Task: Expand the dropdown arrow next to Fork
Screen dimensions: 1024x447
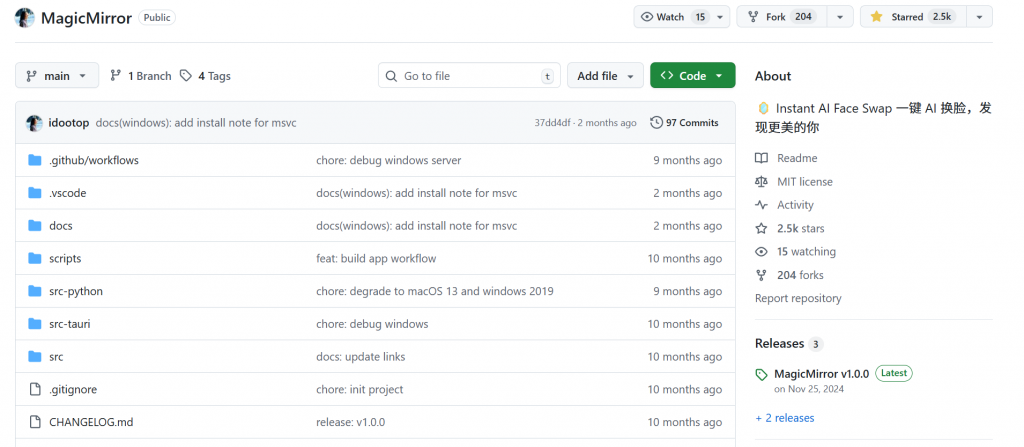Action: click(x=840, y=17)
